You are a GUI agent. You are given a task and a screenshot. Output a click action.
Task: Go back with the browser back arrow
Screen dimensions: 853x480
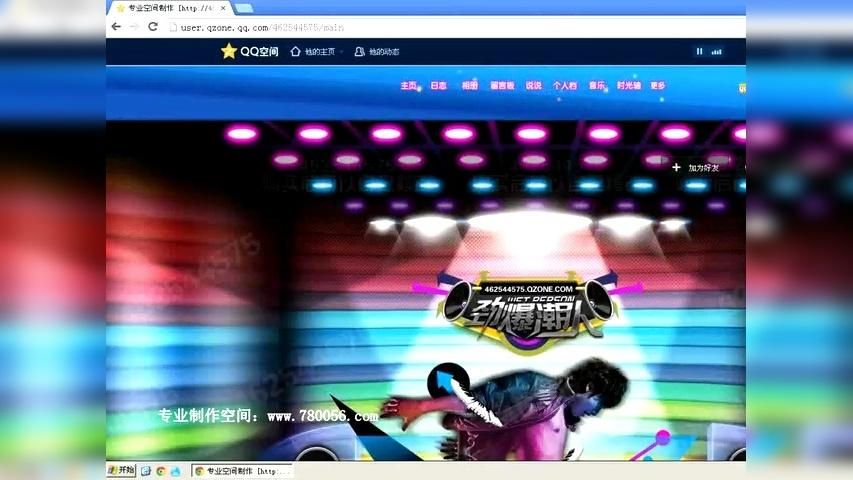[x=116, y=26]
